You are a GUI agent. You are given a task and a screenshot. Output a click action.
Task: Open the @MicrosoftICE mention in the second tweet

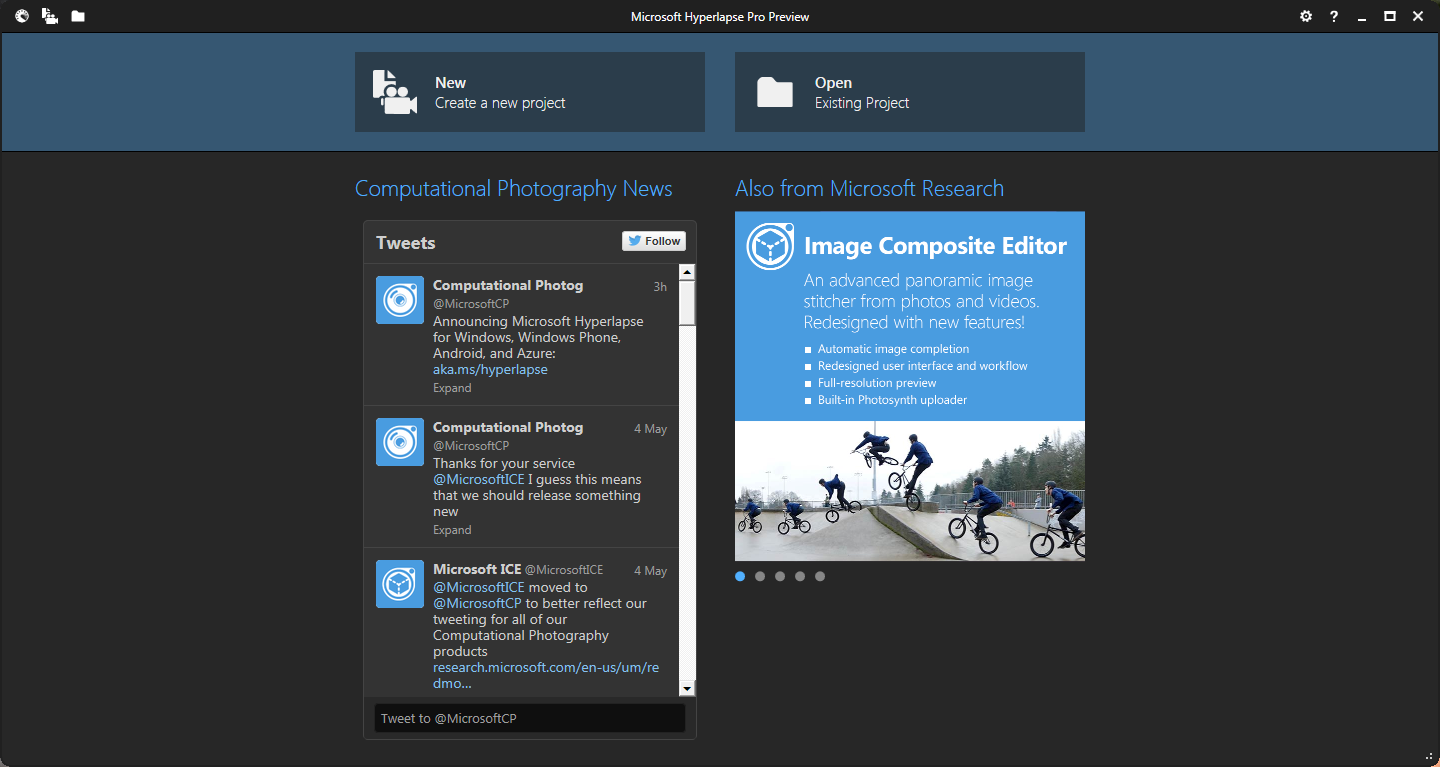479,479
